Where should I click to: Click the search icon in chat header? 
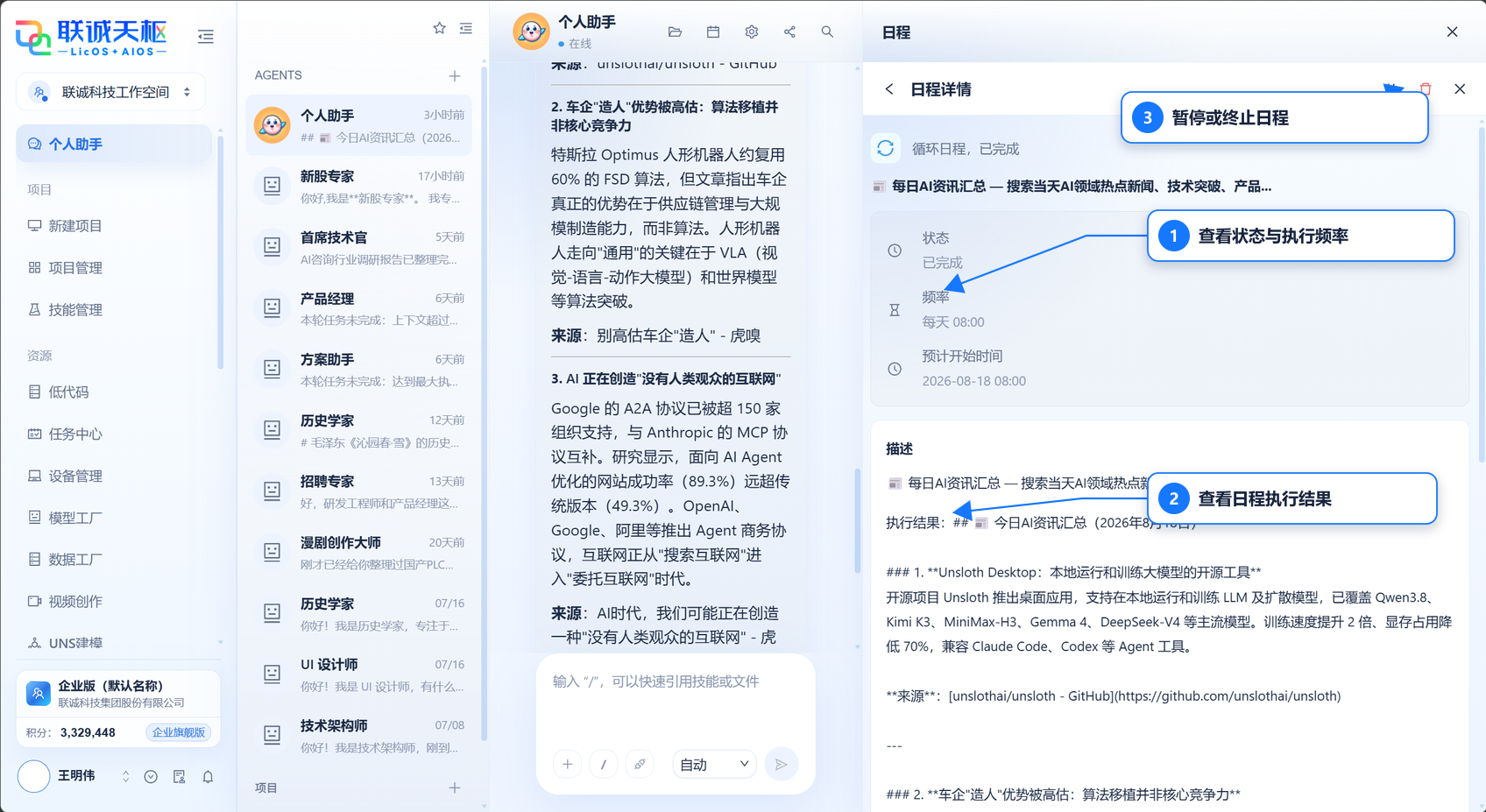coord(827,32)
